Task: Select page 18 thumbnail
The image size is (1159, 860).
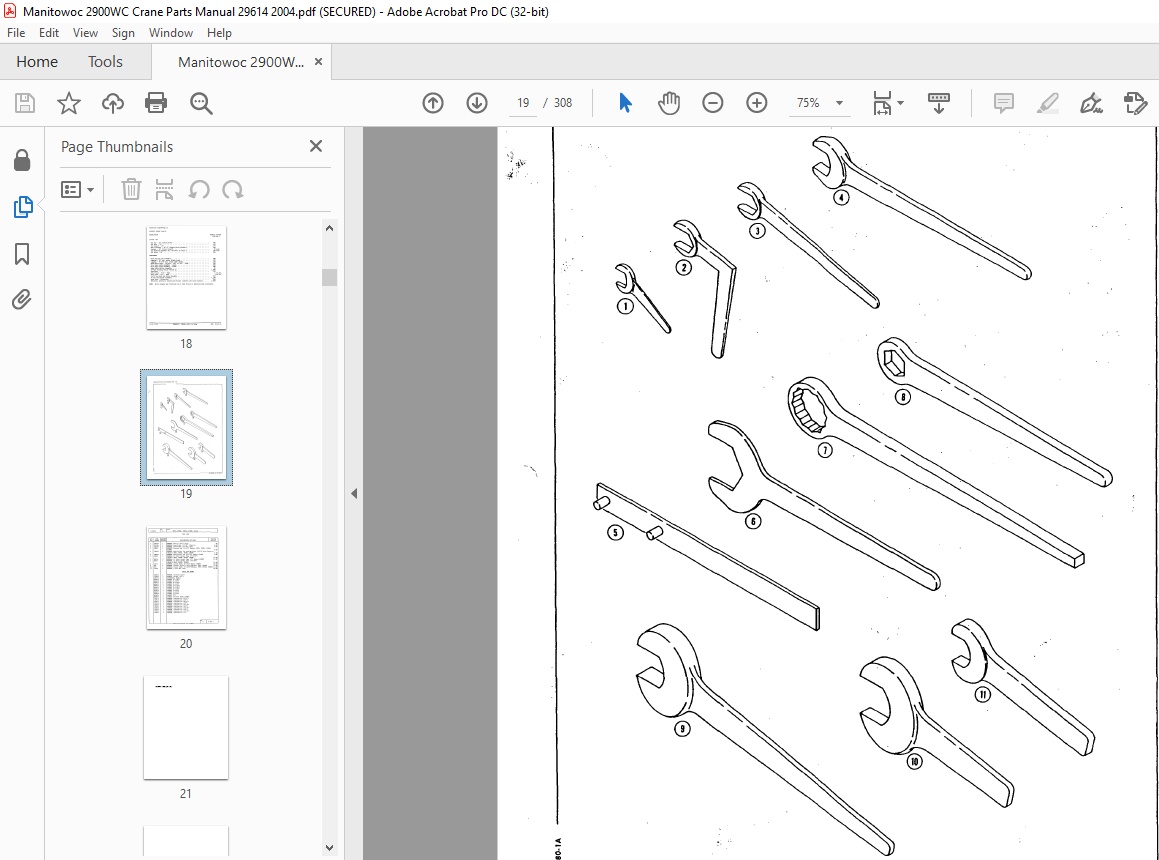Action: point(186,277)
